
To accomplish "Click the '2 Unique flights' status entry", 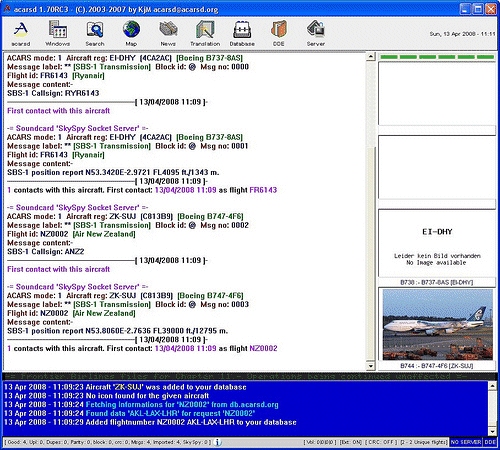I will tap(423, 442).
